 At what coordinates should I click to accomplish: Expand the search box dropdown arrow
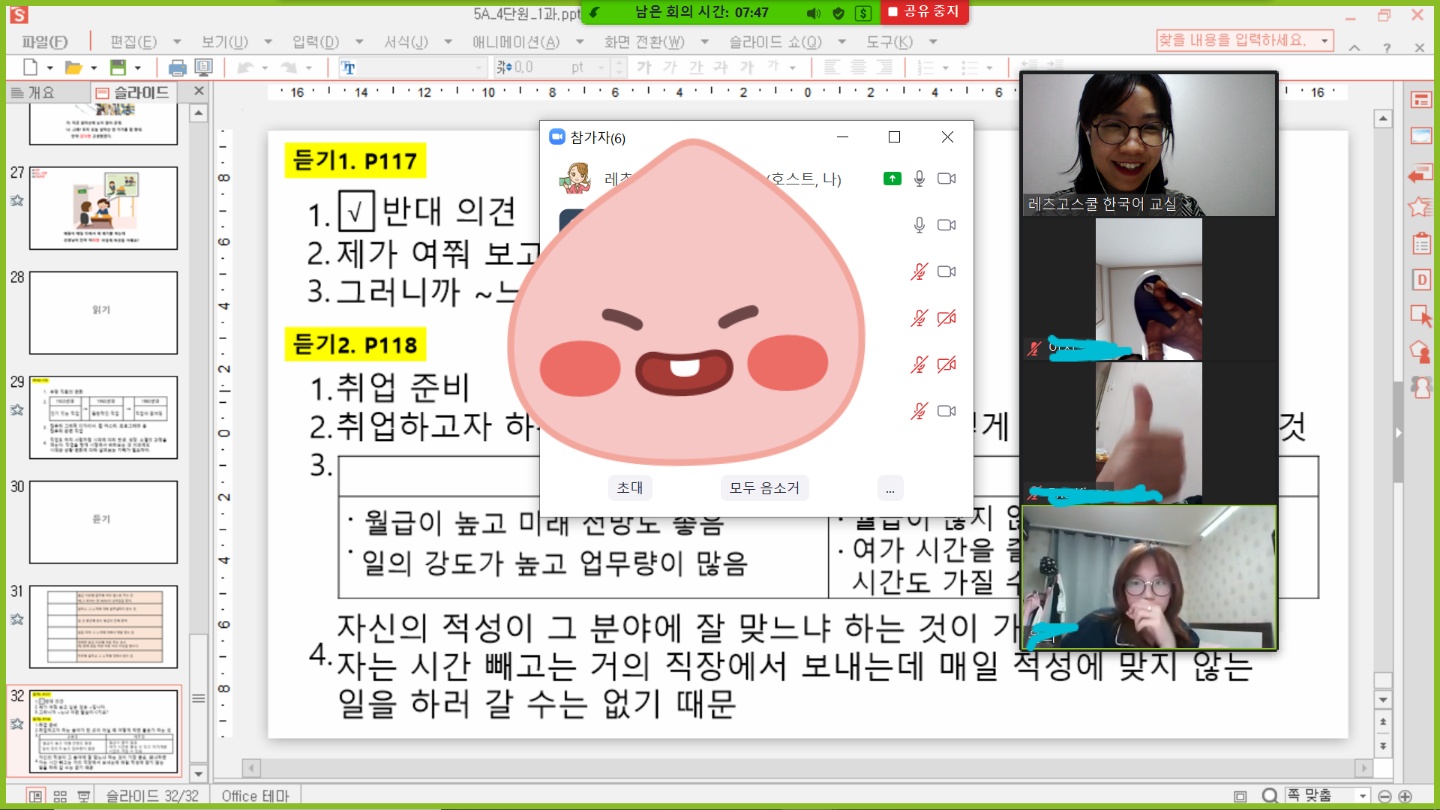[1325, 41]
